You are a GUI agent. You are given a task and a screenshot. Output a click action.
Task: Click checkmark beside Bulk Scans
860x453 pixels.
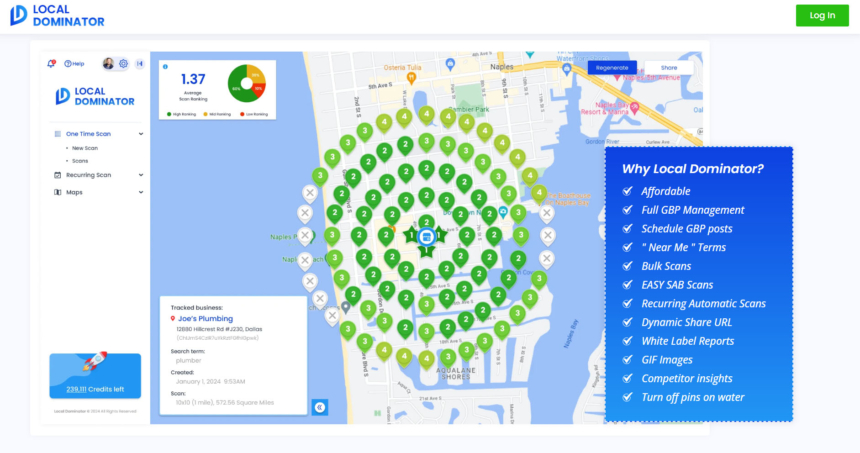coord(627,266)
